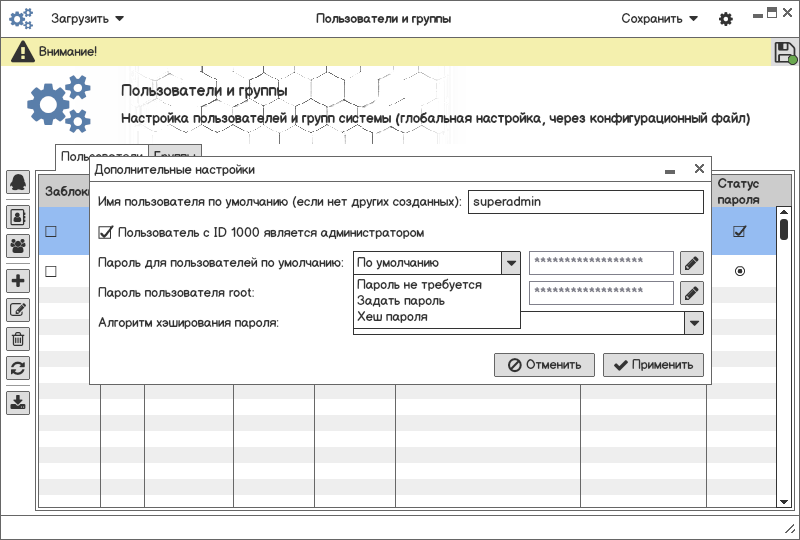Click the download import icon in sidebar
This screenshot has height=540, width=800.
[x=18, y=402]
